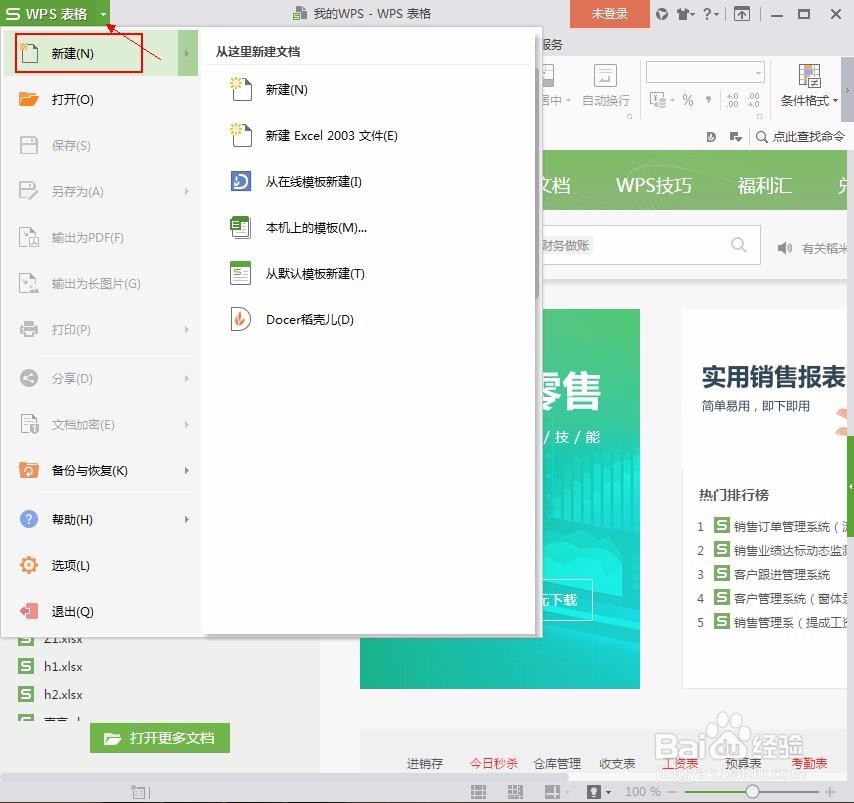854x803 pixels.
Task: Click the percent style icon
Action: coord(688,100)
